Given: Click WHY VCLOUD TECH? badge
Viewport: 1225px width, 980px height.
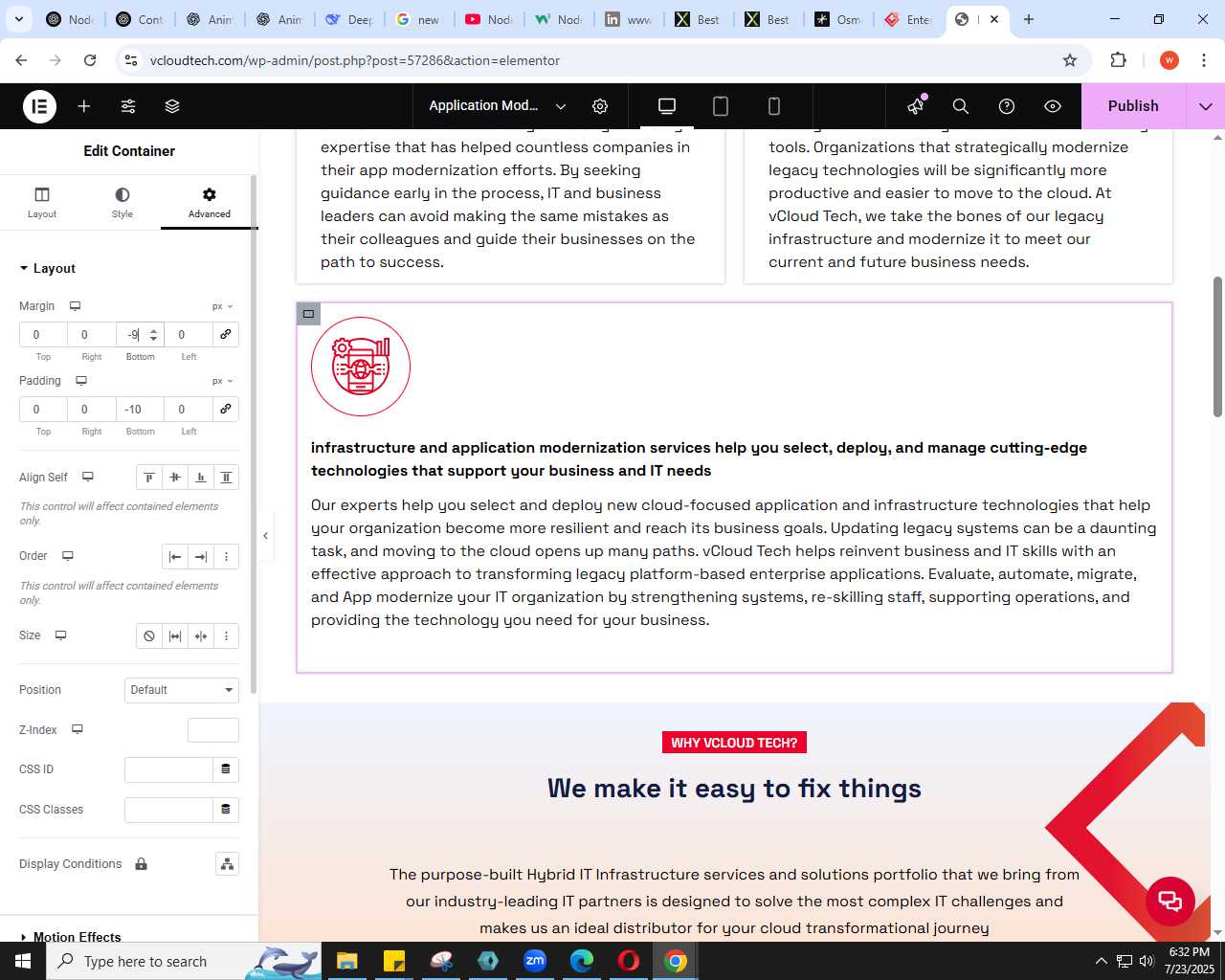Looking at the screenshot, I should click(x=734, y=743).
